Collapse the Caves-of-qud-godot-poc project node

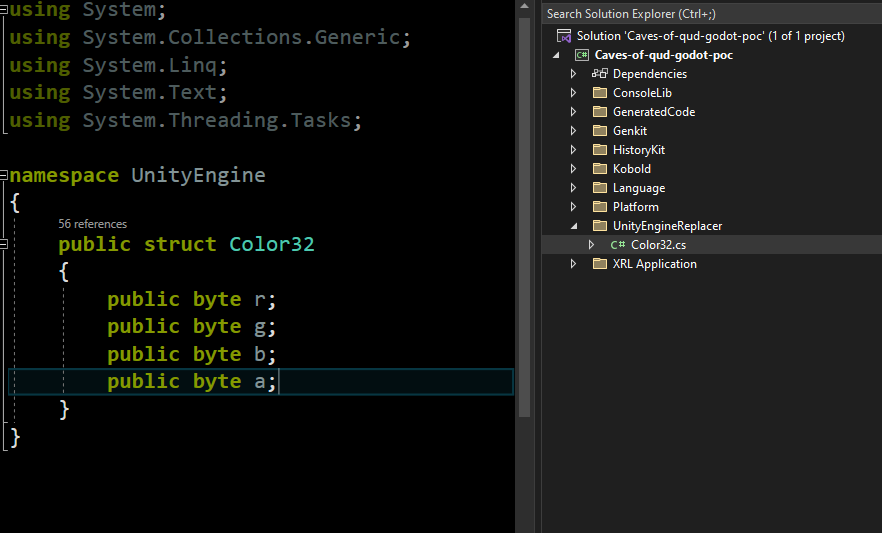[555, 55]
